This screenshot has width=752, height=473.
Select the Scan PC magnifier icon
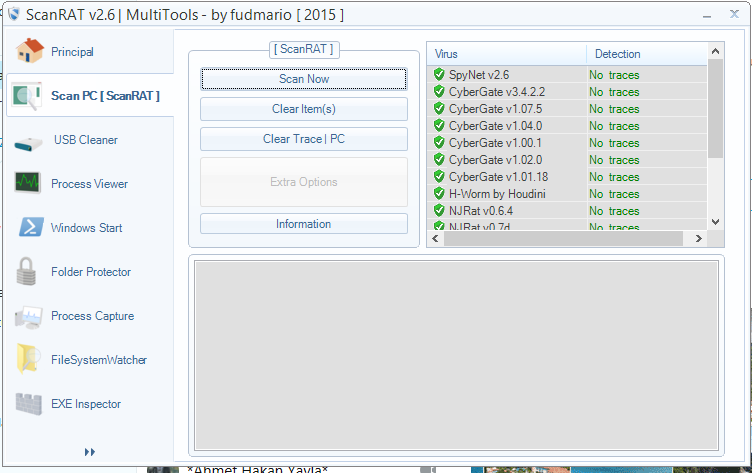click(26, 96)
